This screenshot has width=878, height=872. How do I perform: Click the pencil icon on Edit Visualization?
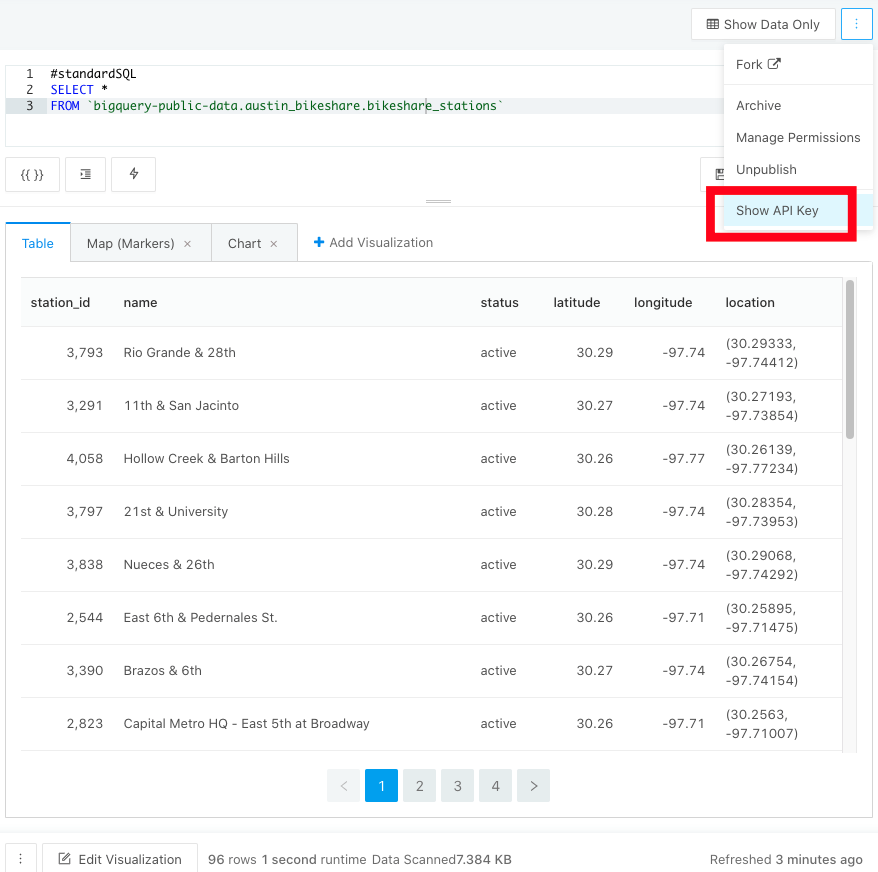66,858
